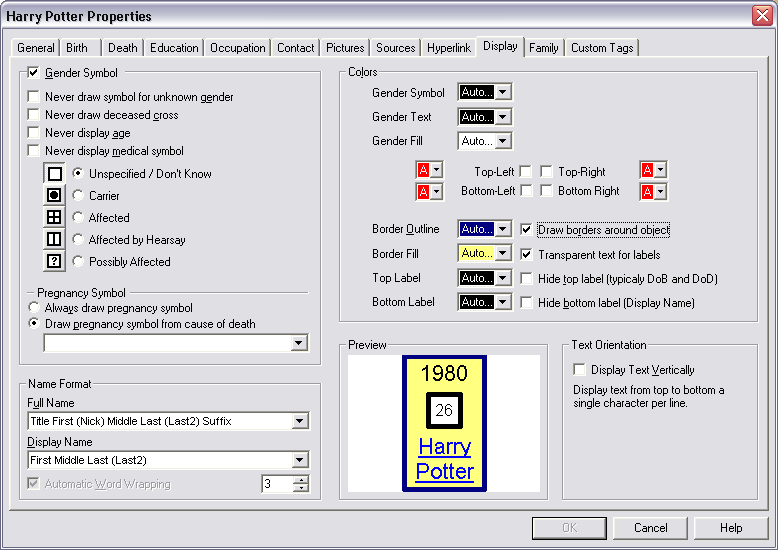Open the Occupation tab
This screenshot has width=778, height=550.
click(238, 48)
